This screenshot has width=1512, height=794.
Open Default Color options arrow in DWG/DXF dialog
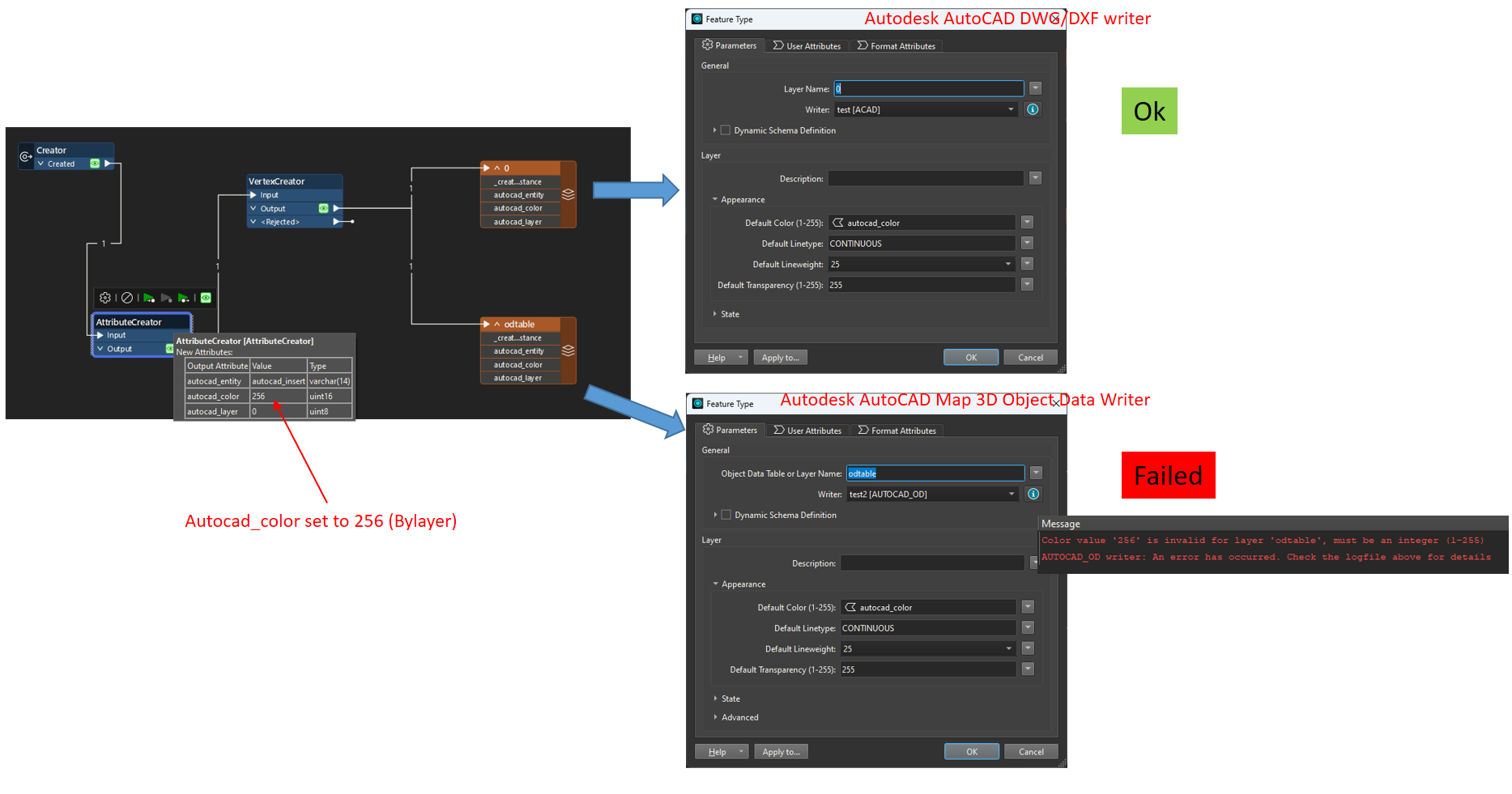[1028, 222]
